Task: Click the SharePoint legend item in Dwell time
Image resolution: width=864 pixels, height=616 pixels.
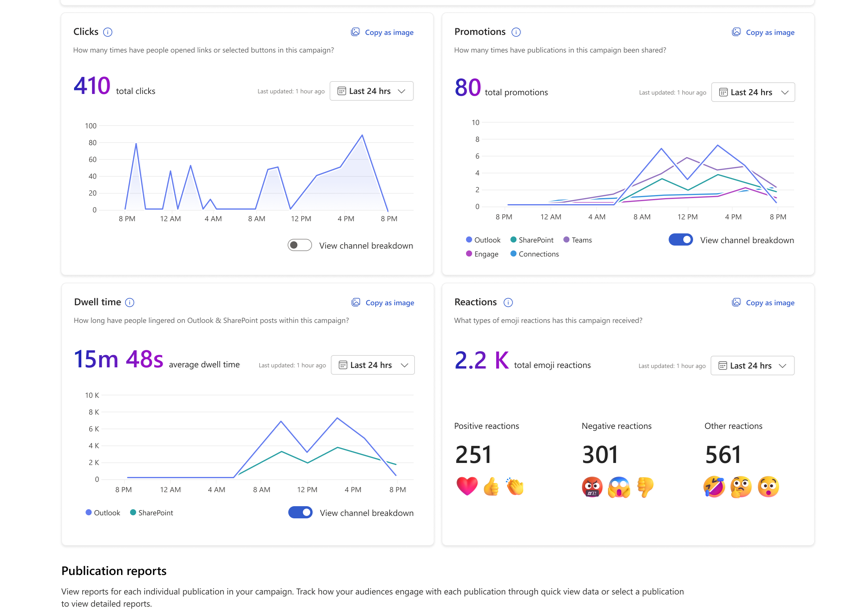Action: click(151, 513)
